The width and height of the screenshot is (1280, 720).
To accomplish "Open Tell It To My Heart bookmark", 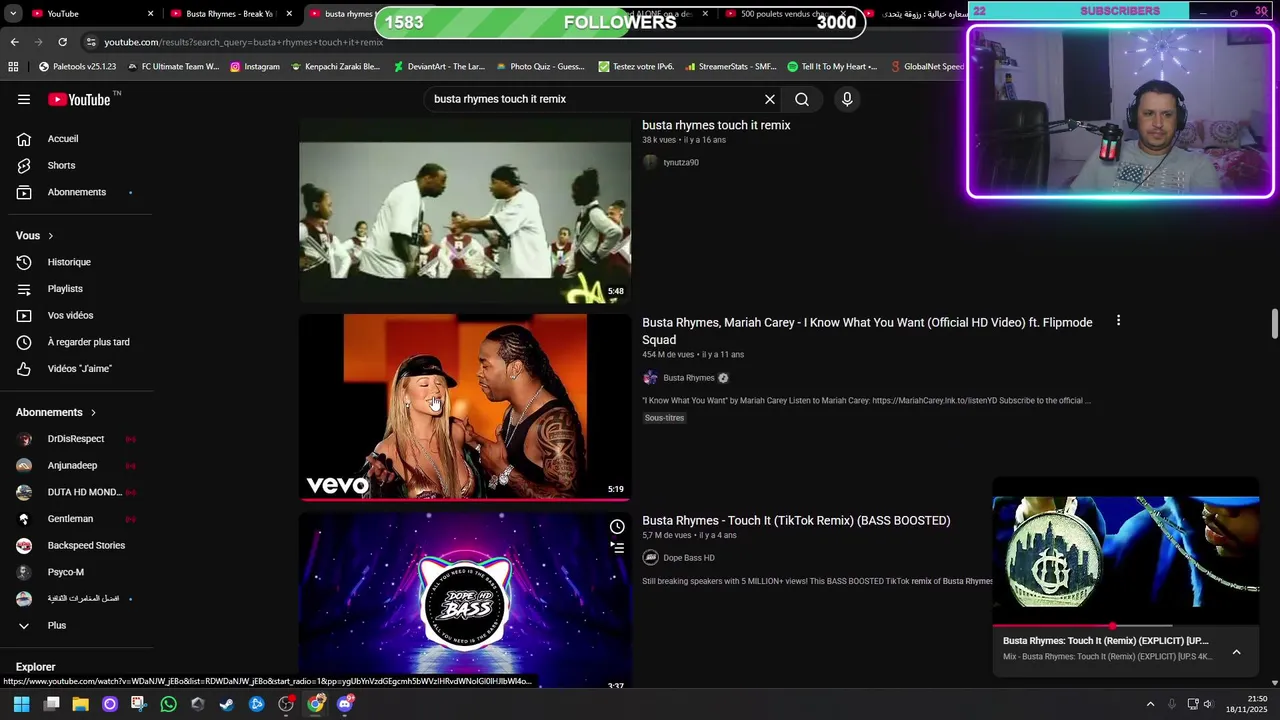I will (x=832, y=67).
